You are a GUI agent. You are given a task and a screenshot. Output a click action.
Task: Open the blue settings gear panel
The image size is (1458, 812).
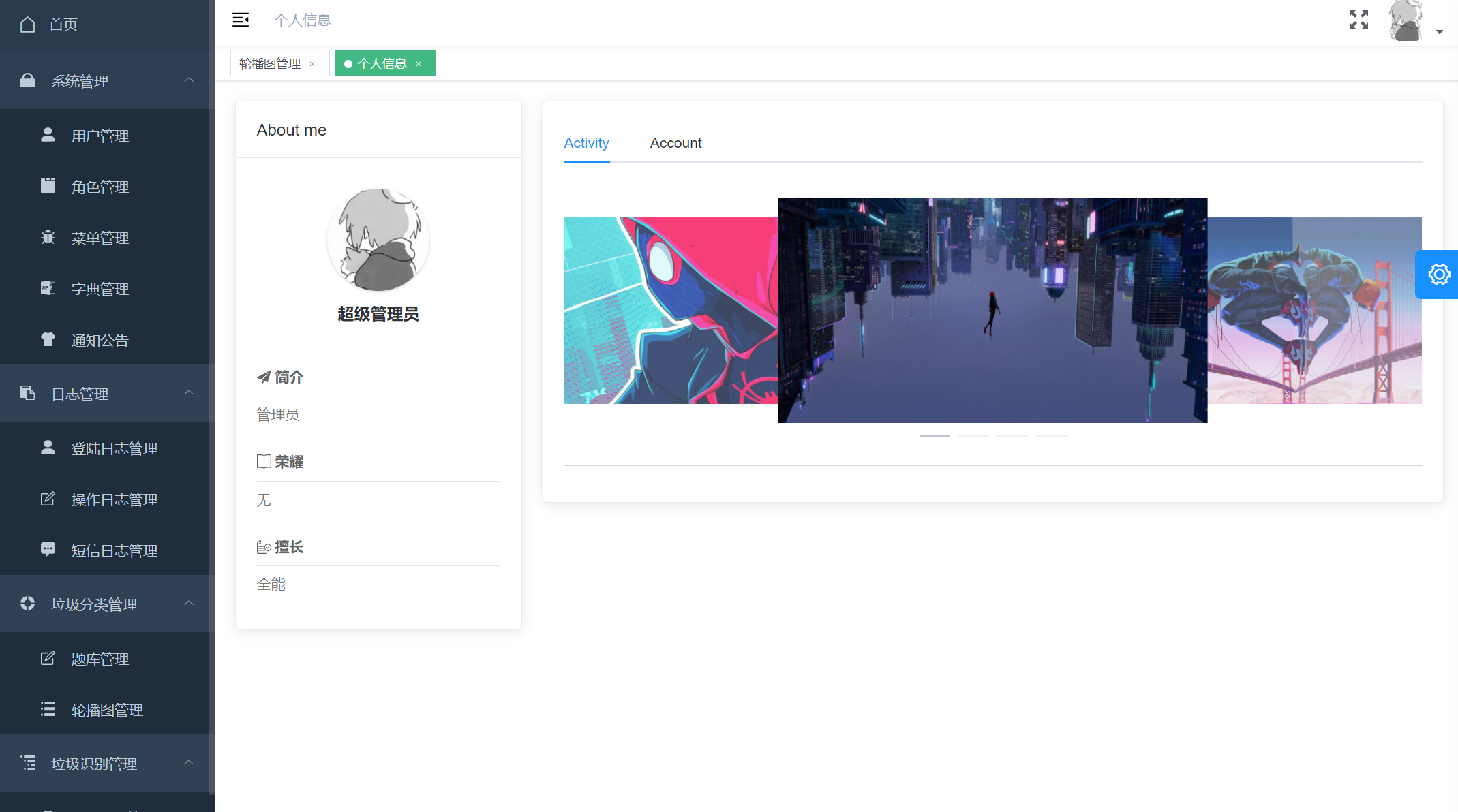tap(1438, 275)
